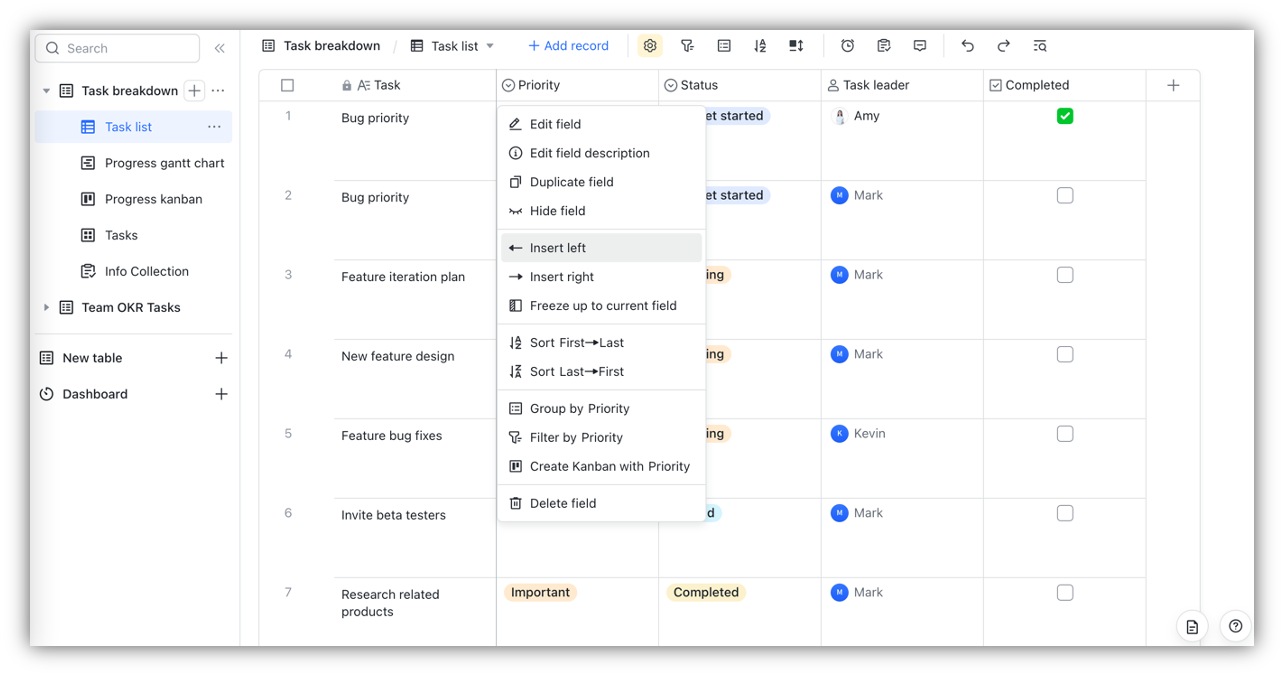Open the search records icon

click(x=1039, y=45)
